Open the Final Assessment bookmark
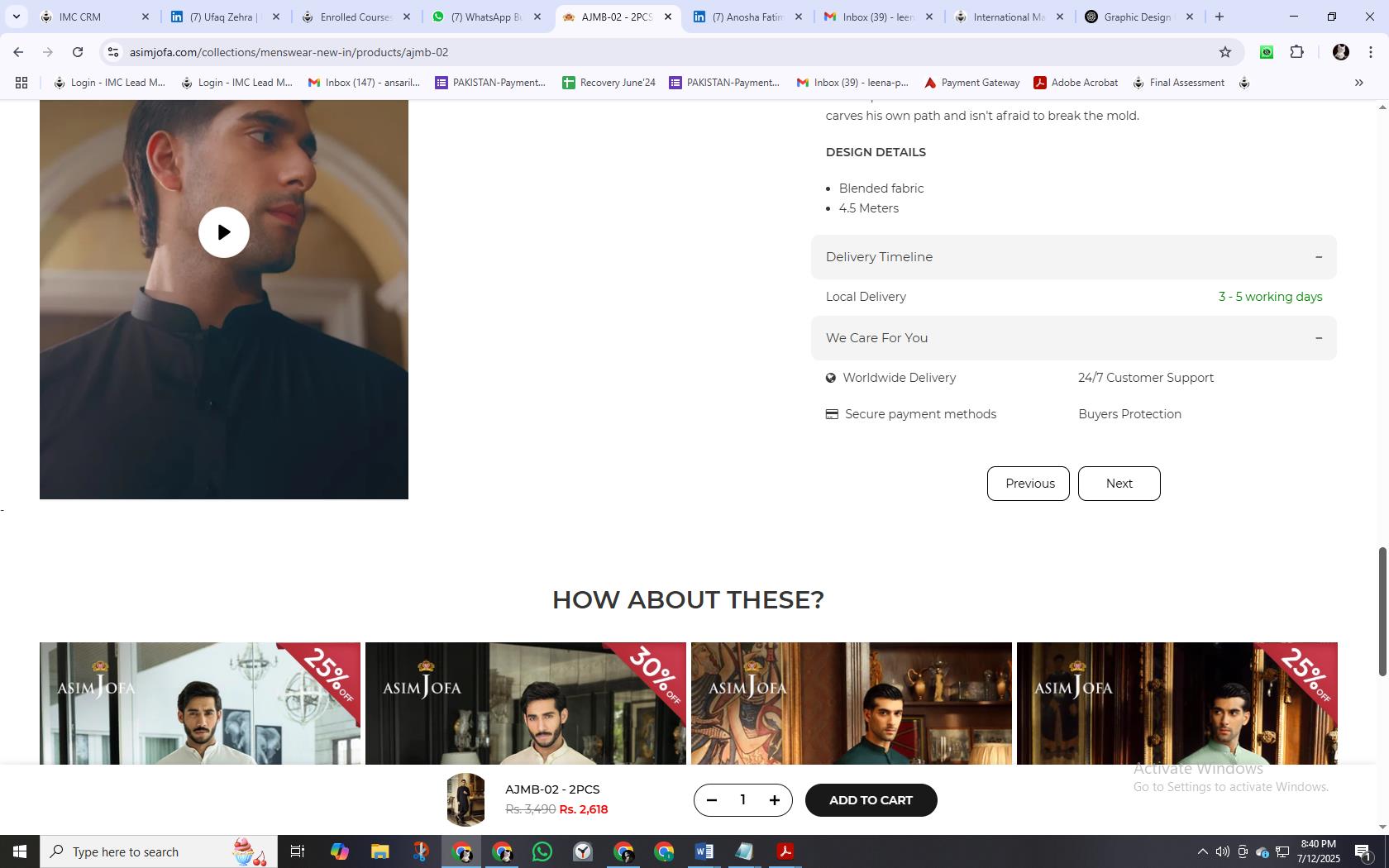Viewport: 1389px width, 868px height. click(1178, 83)
